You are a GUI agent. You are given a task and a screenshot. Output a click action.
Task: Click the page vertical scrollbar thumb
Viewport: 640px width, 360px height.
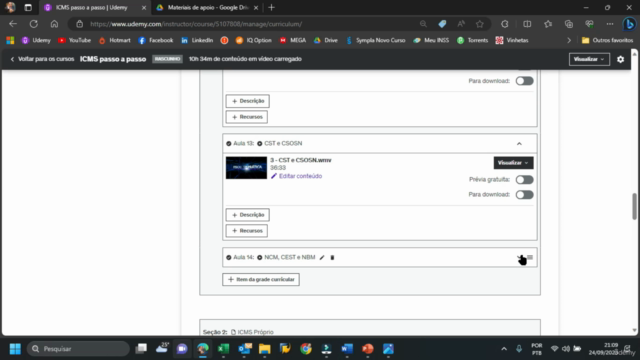634,206
